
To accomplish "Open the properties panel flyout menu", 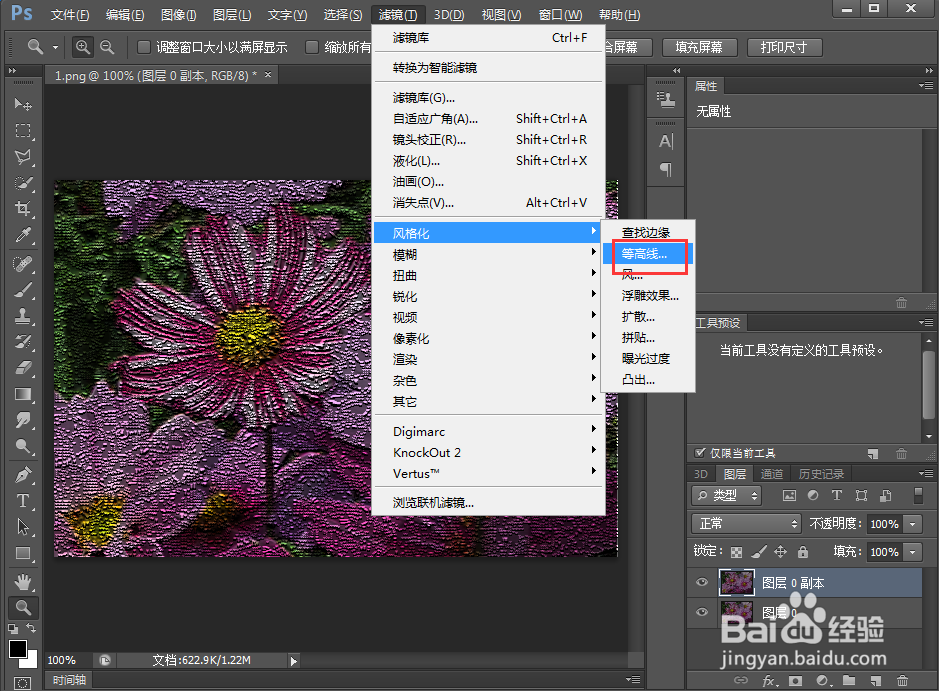I will pos(926,86).
